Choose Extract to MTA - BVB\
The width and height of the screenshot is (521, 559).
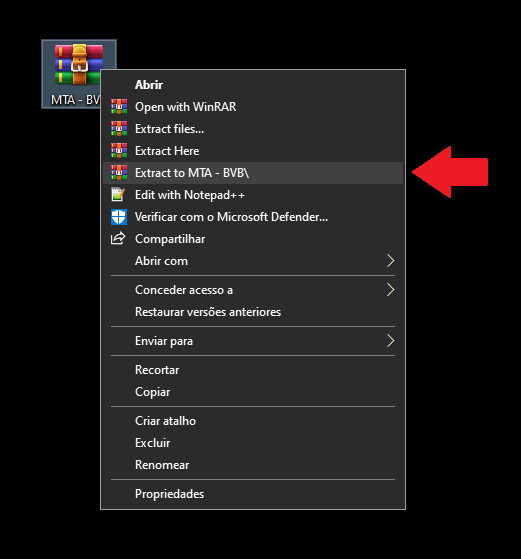pos(253,173)
